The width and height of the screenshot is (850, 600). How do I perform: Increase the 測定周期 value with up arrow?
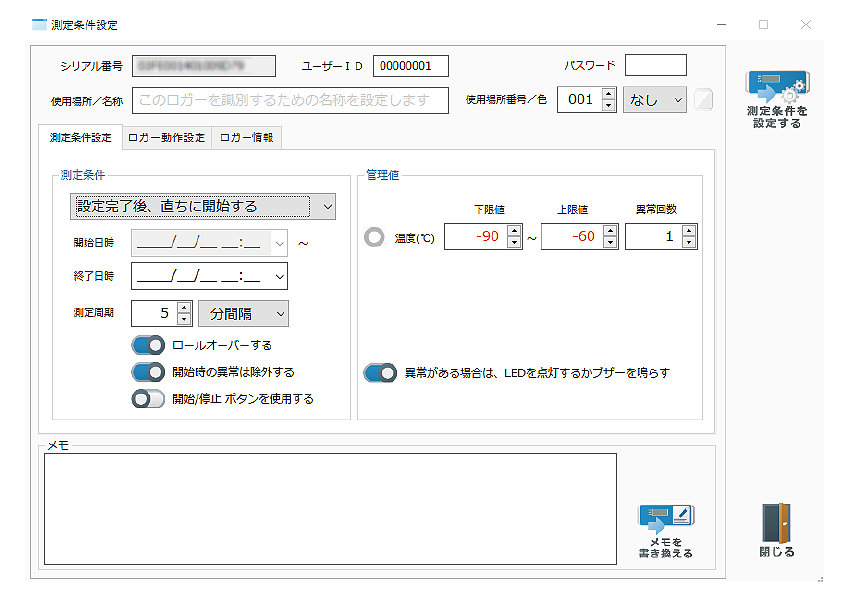[184, 308]
